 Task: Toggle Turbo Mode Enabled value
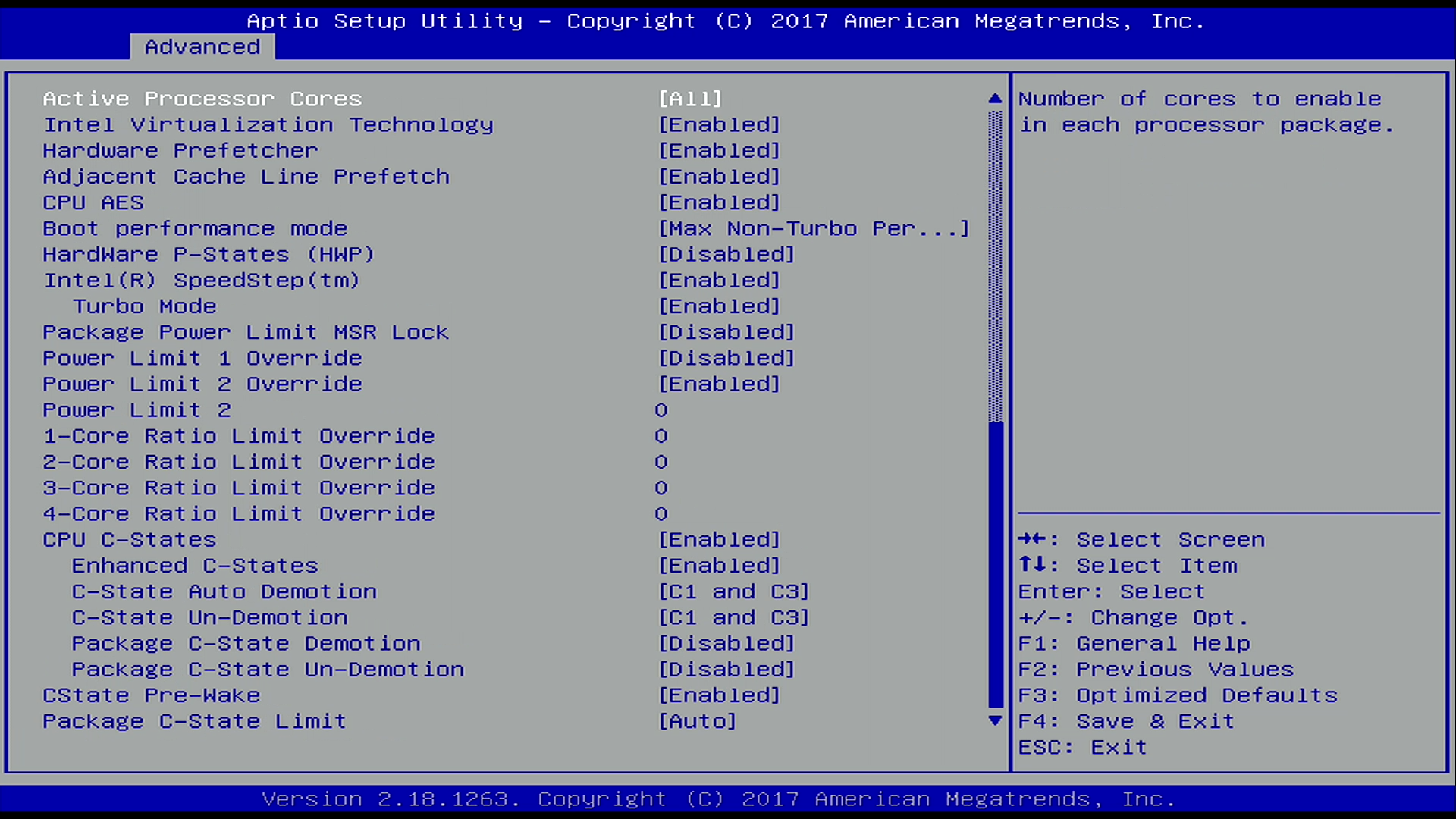click(x=719, y=306)
